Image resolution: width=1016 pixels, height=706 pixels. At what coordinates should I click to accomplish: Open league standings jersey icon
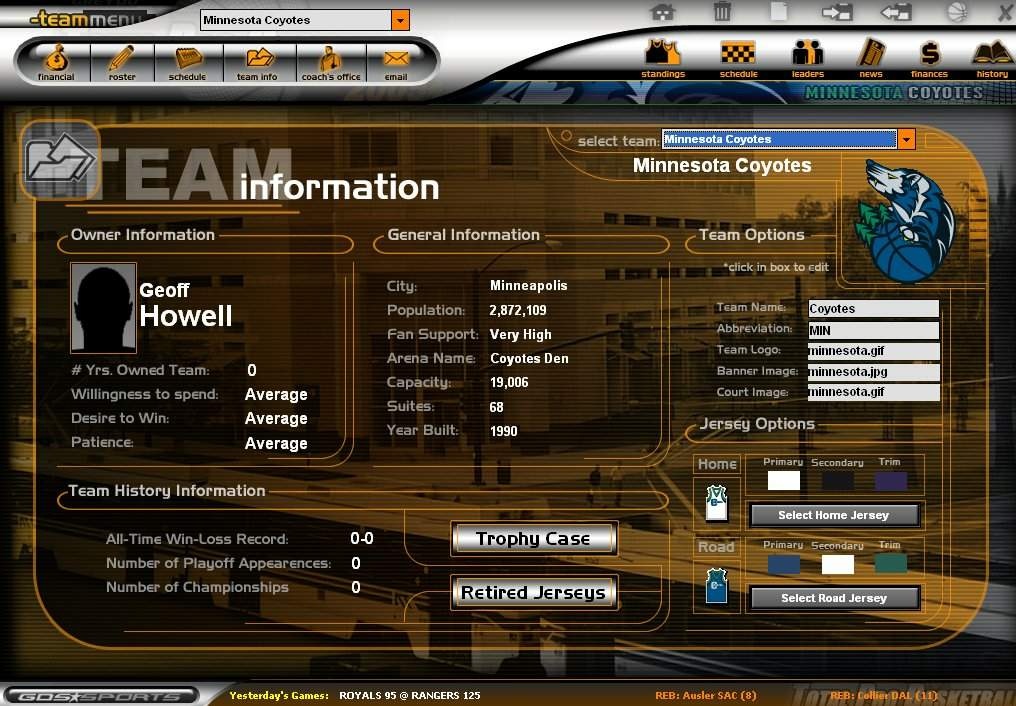[662, 56]
